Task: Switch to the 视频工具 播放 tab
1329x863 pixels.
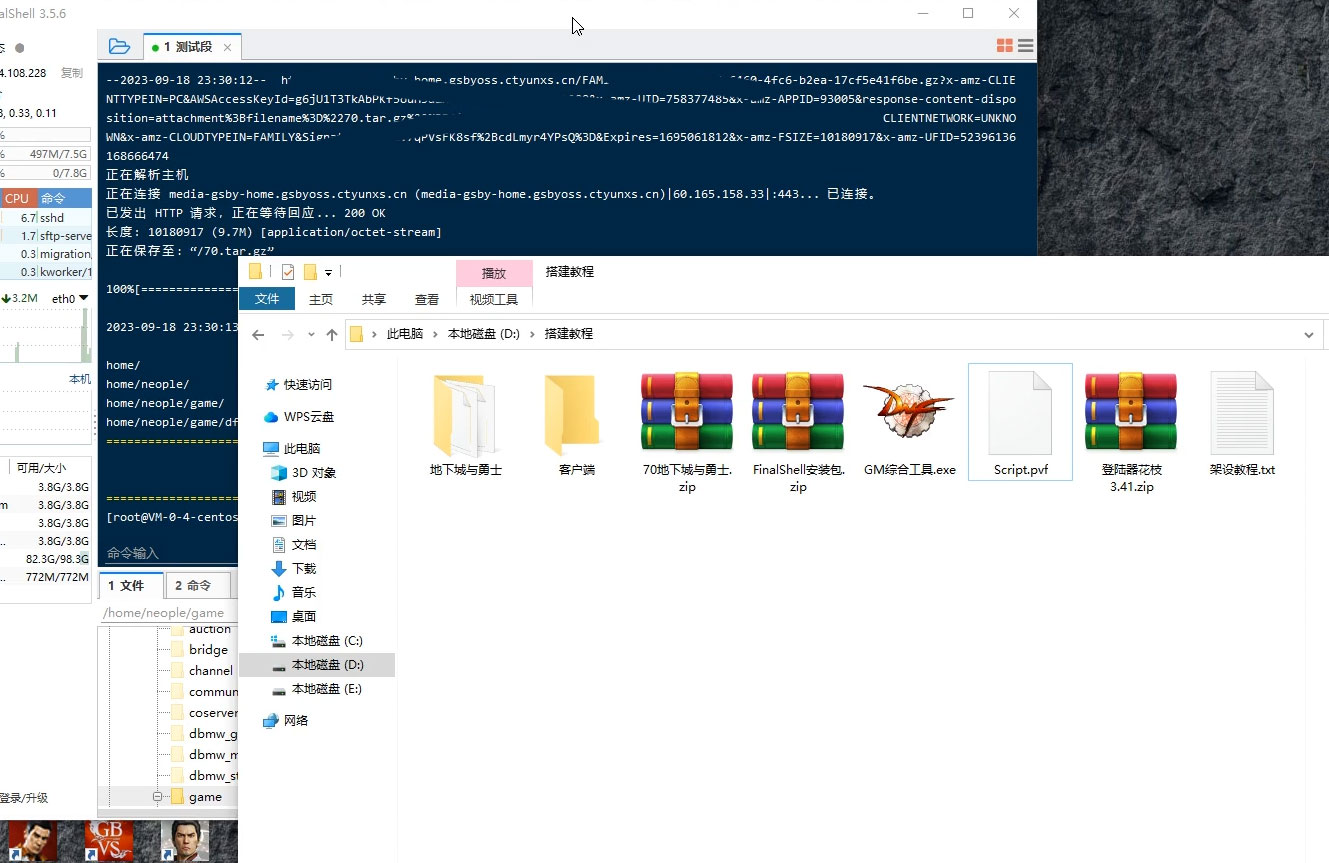Action: click(x=494, y=272)
